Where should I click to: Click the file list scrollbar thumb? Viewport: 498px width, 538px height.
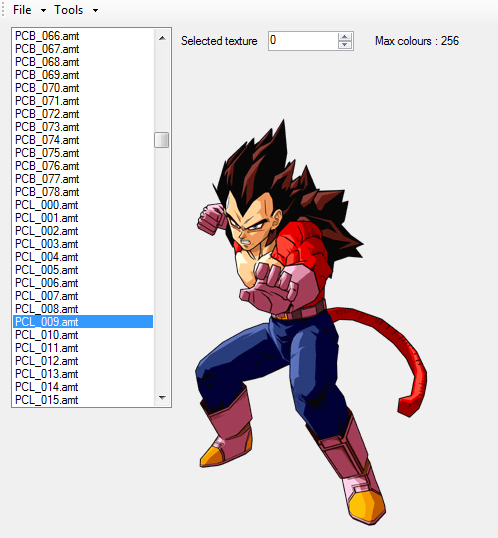(x=162, y=140)
